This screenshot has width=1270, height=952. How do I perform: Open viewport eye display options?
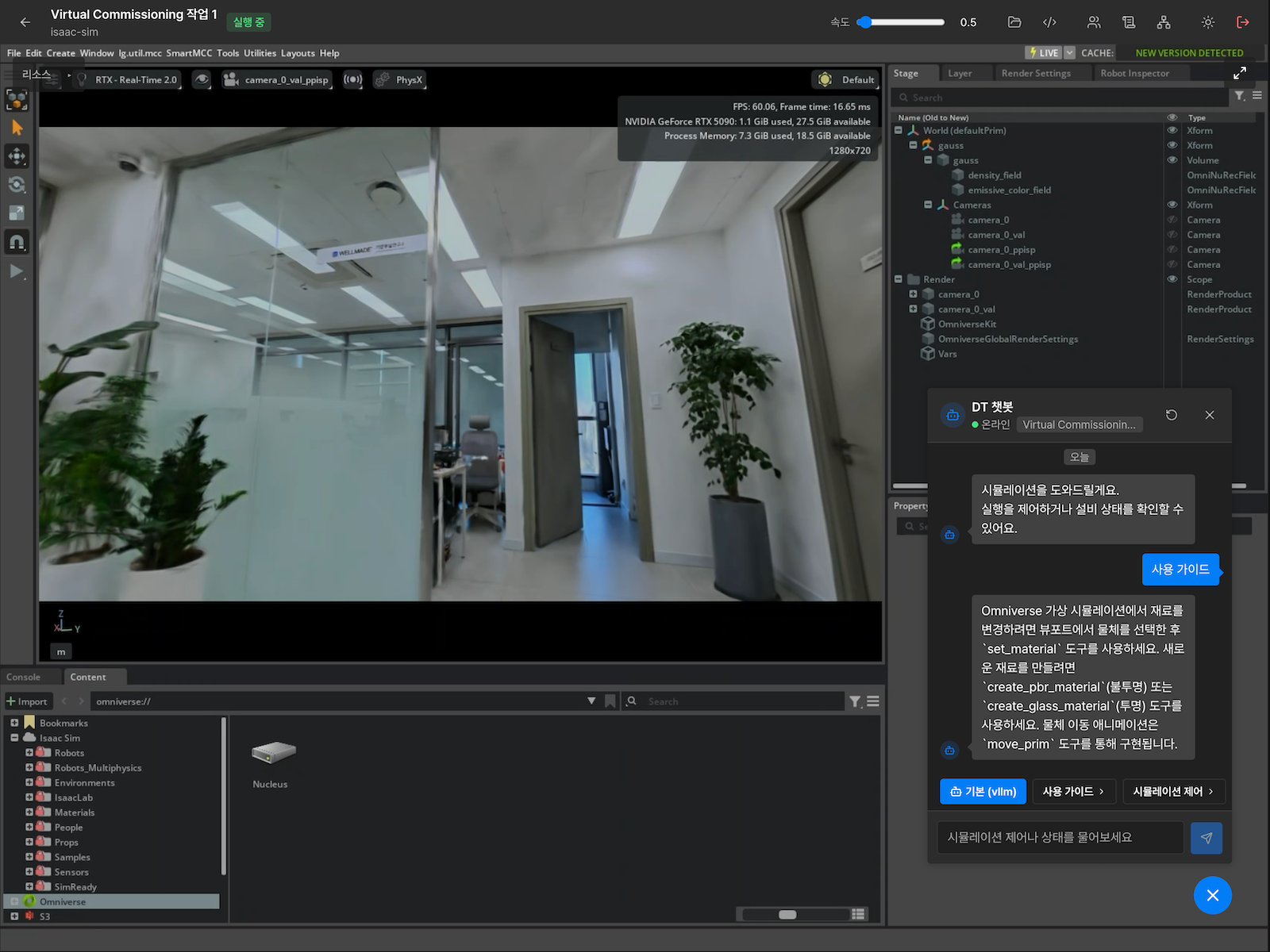(x=202, y=79)
